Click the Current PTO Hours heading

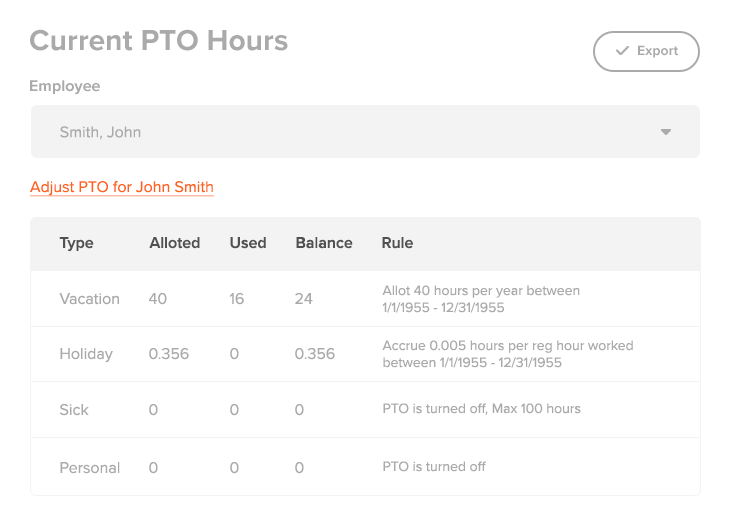[159, 41]
